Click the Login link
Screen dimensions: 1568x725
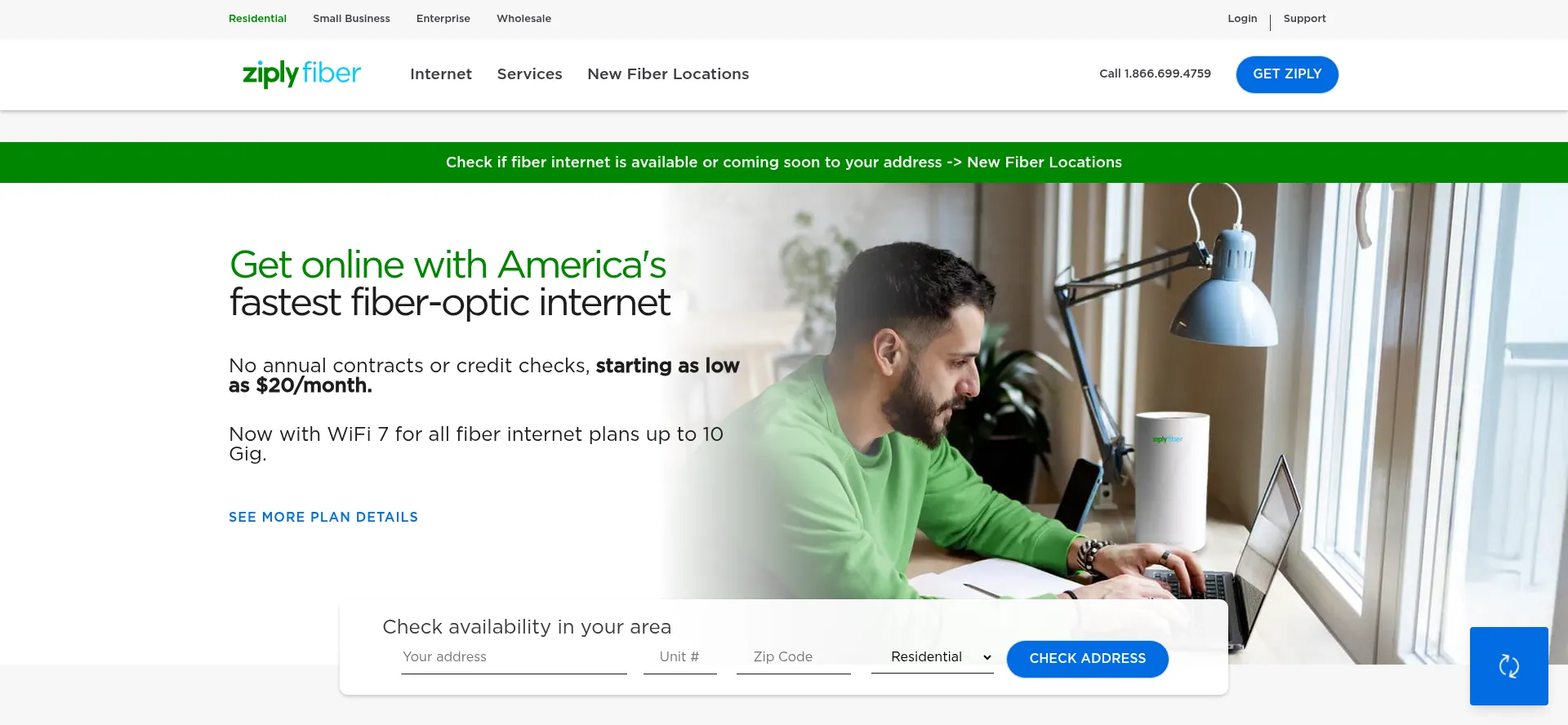click(x=1242, y=19)
